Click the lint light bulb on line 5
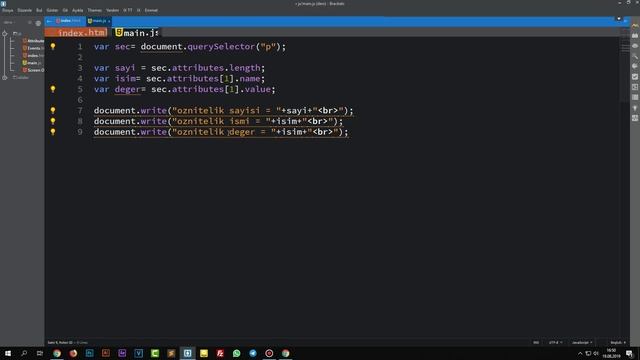This screenshot has width=640, height=360. [x=53, y=89]
